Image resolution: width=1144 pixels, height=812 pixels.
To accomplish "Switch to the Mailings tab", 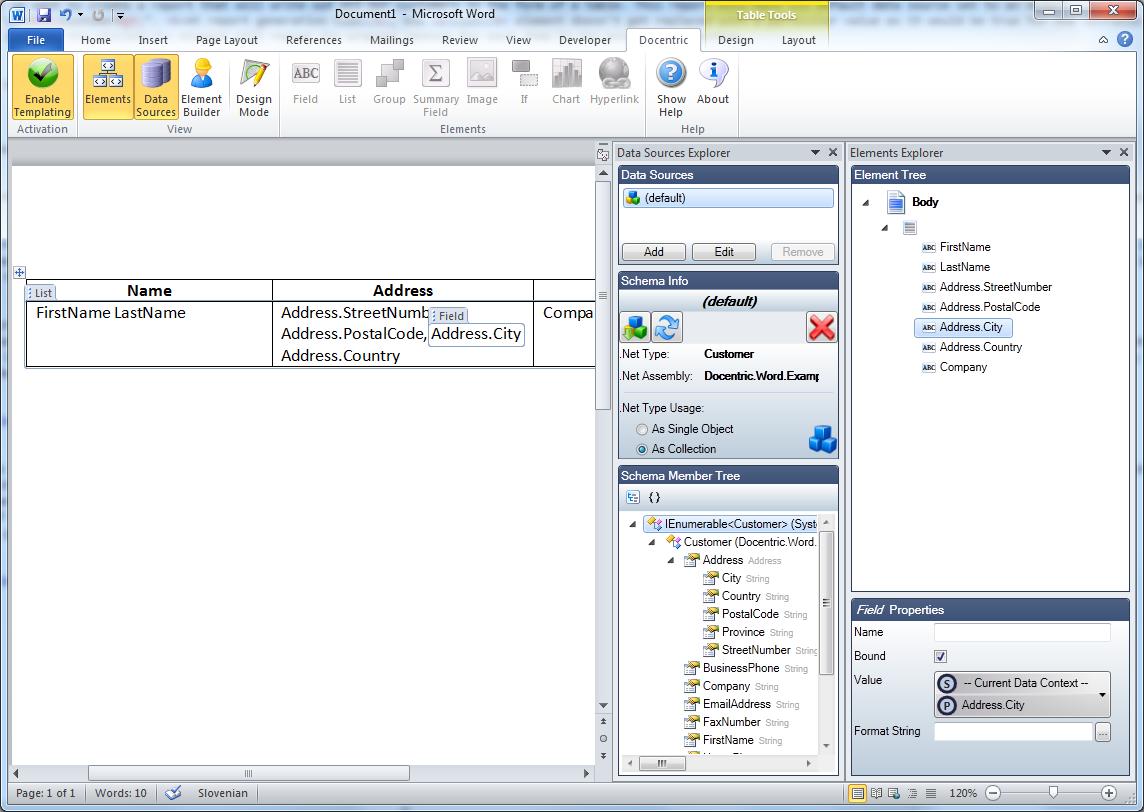I will (x=392, y=40).
